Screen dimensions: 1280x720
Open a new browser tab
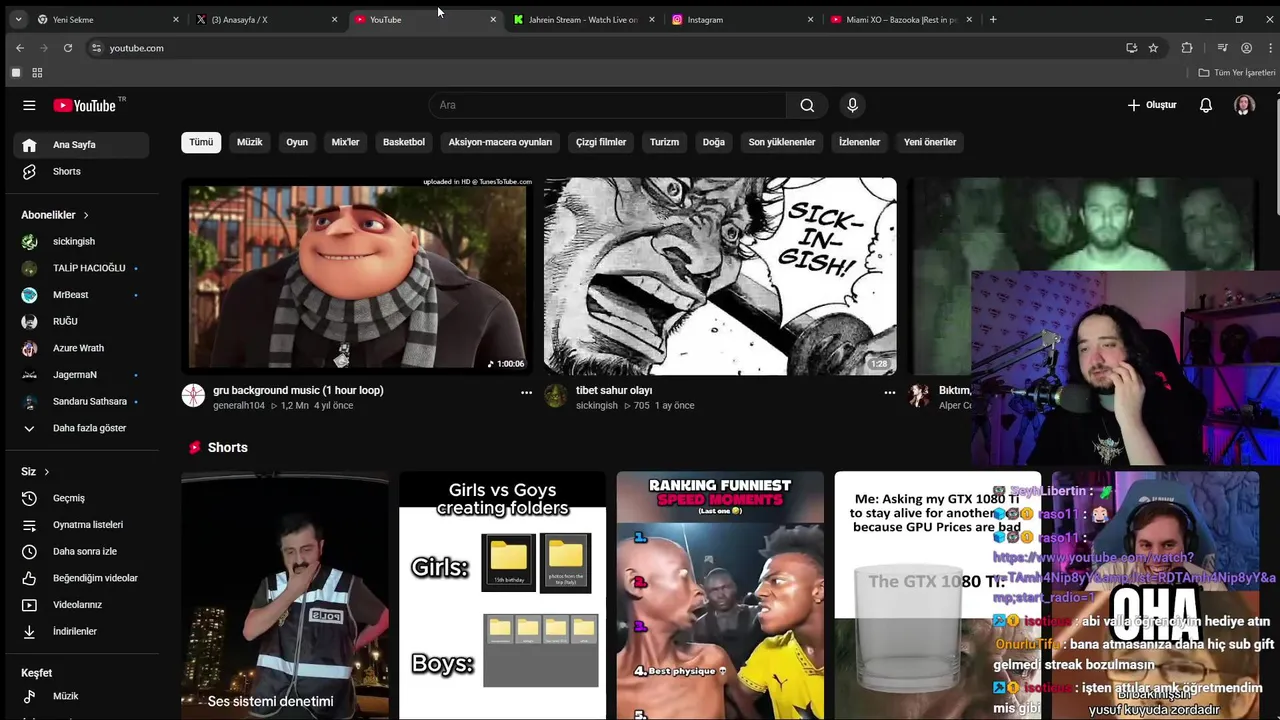[993, 19]
